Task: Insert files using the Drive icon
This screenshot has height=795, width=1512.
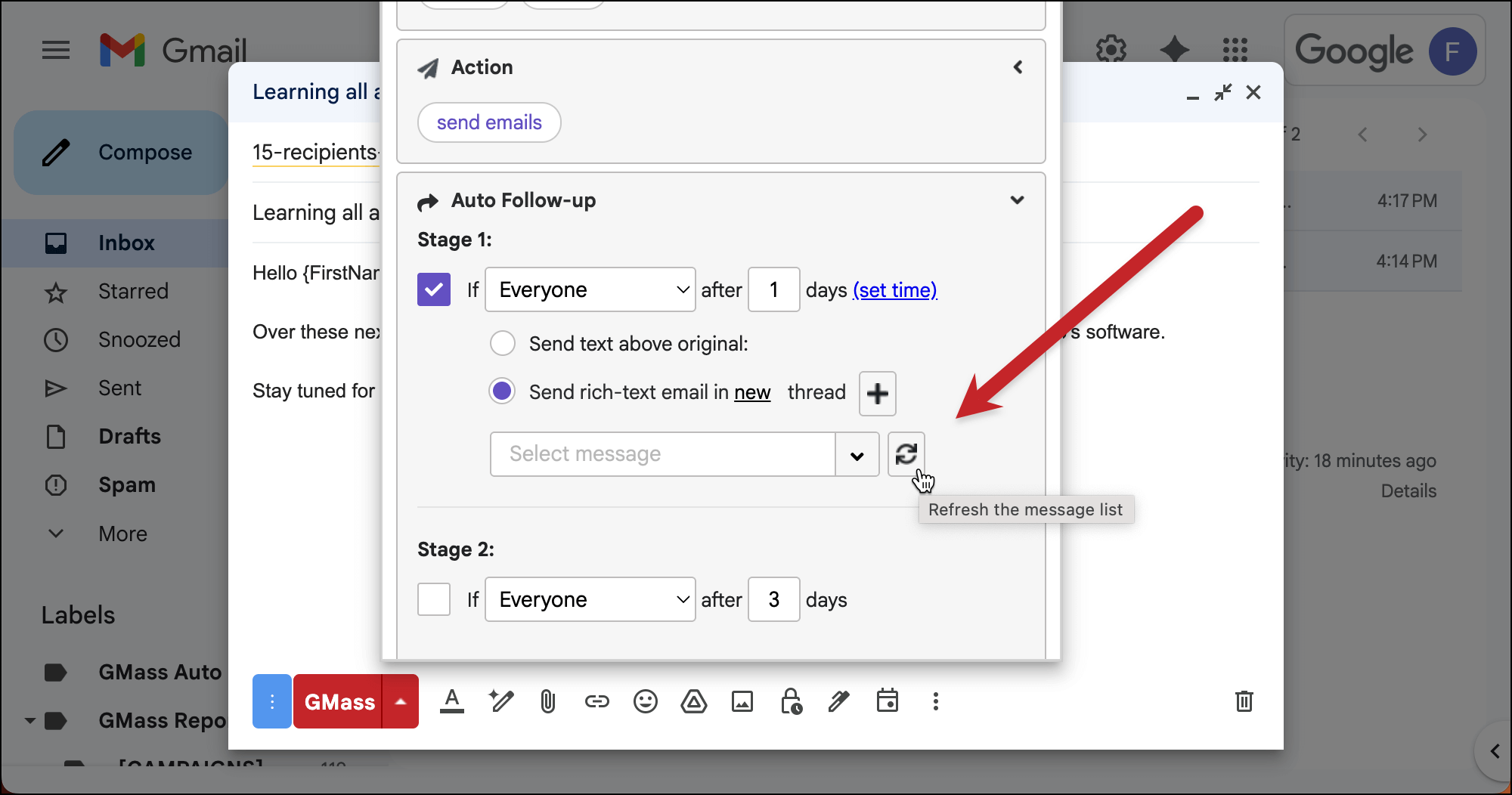Action: [x=693, y=702]
